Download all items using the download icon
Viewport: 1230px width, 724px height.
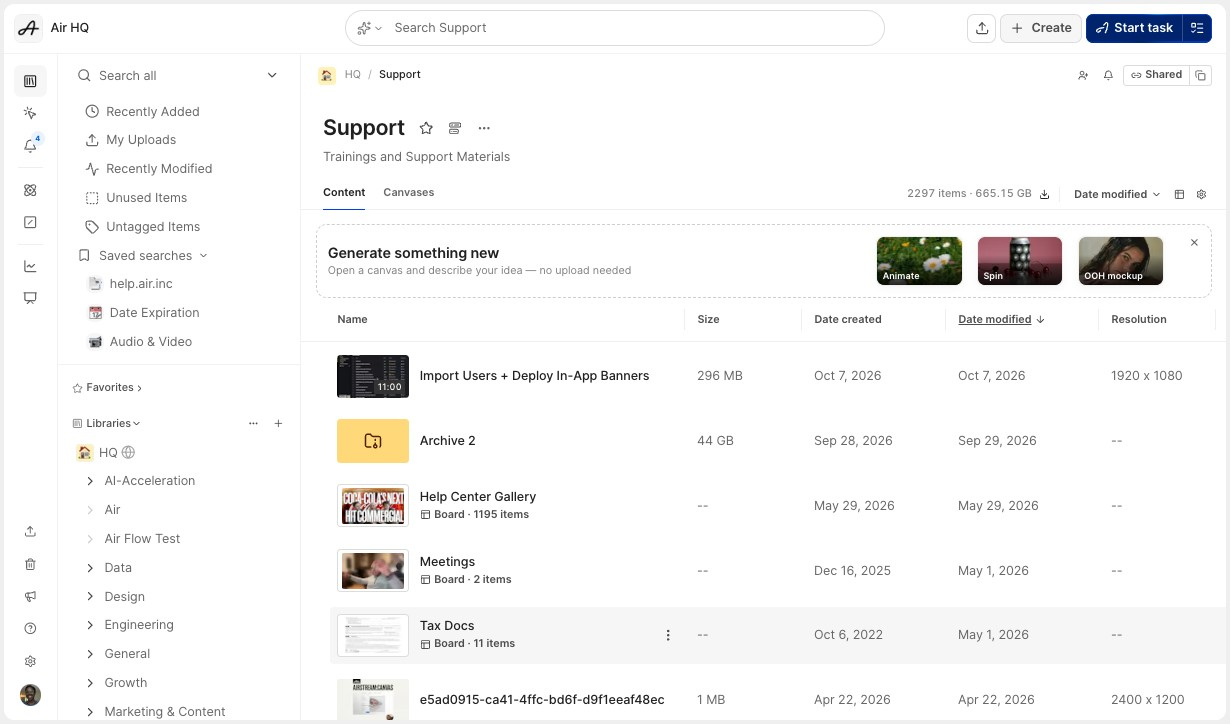[x=1045, y=194]
